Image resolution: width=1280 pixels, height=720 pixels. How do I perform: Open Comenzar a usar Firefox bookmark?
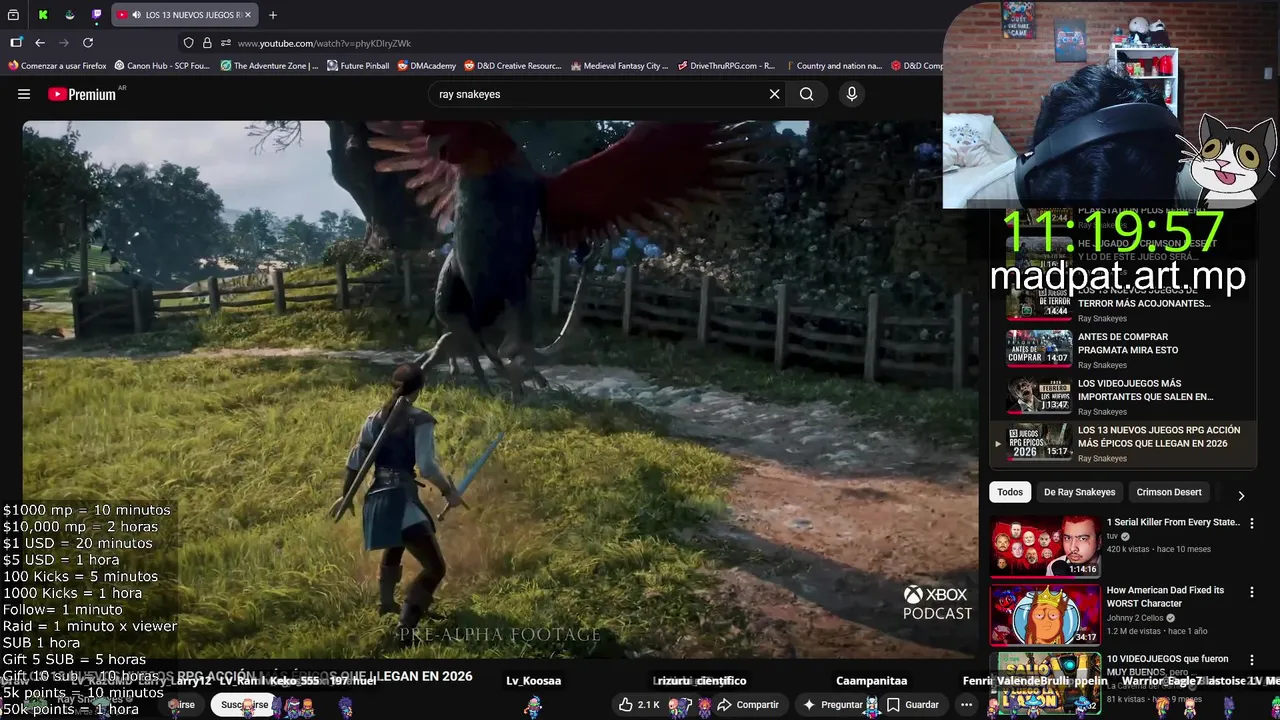point(57,66)
